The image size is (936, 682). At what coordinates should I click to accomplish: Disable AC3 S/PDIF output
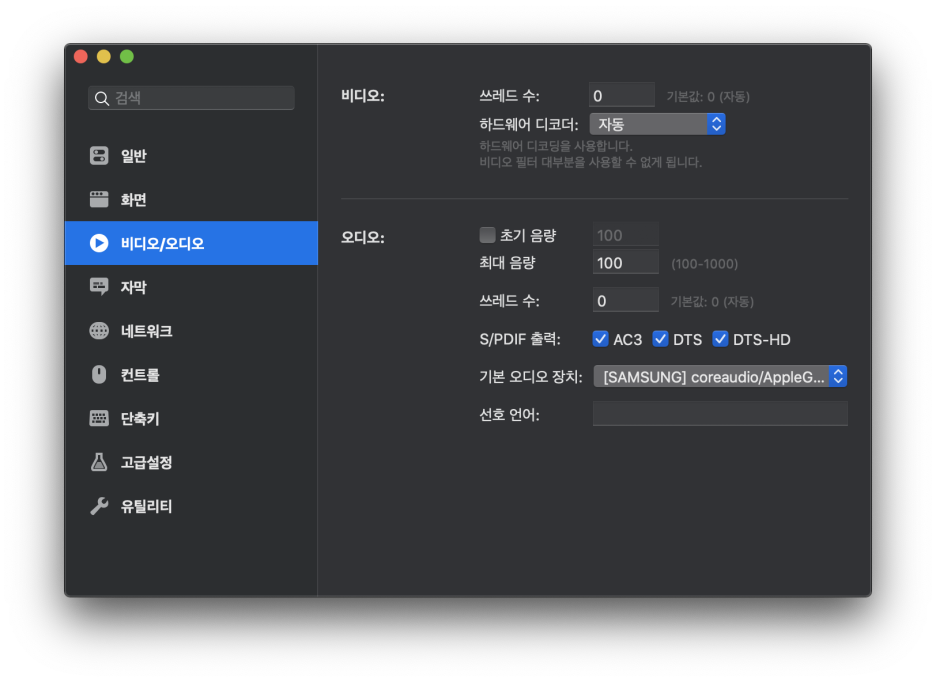(x=602, y=339)
